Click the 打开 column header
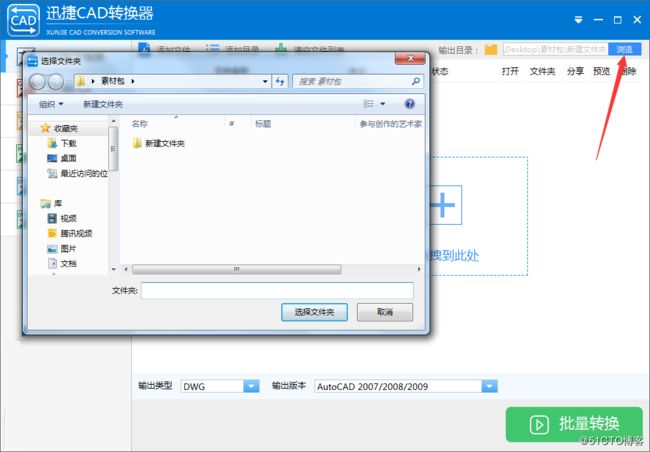 tap(510, 71)
